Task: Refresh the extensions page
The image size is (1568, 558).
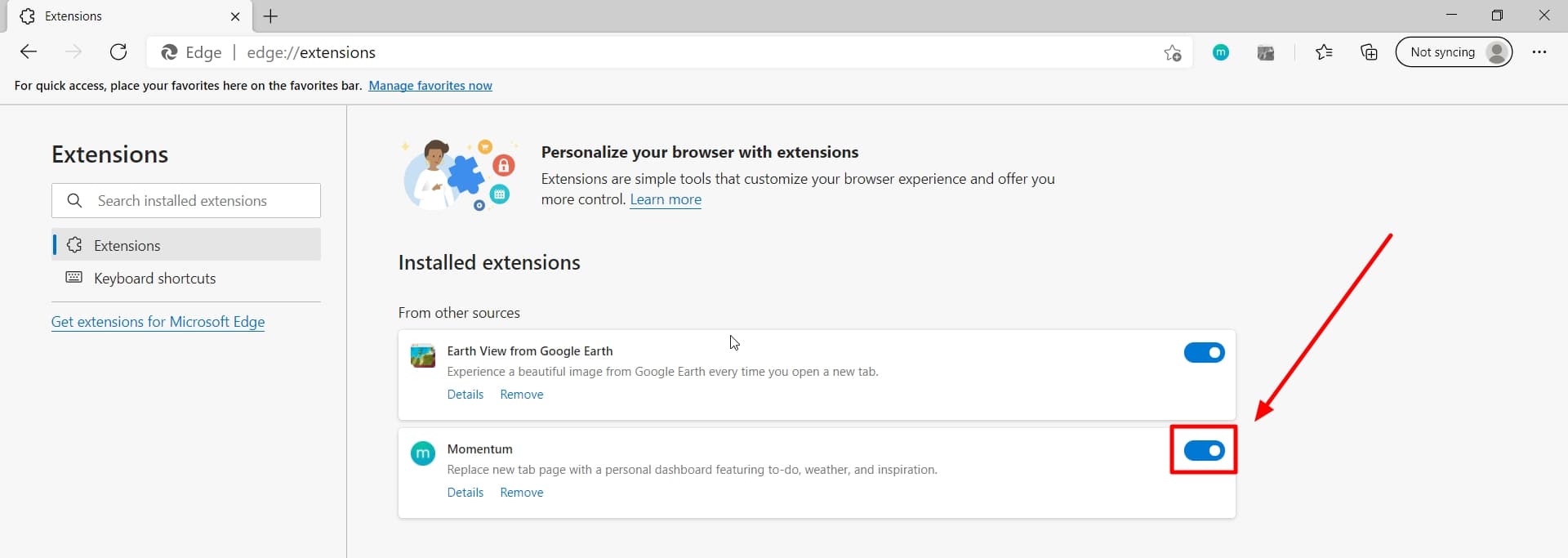Action: [x=118, y=52]
